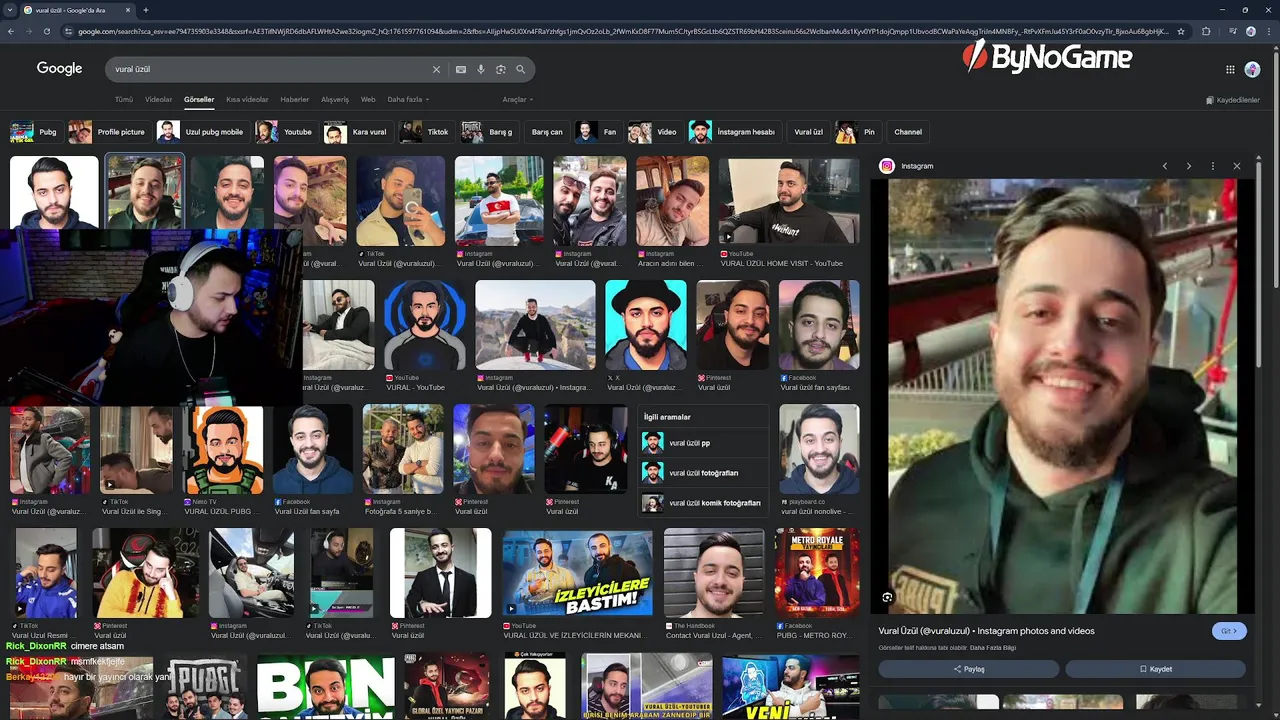1280x720 pixels.
Task: Open Google Lens image search icon
Action: 501,69
